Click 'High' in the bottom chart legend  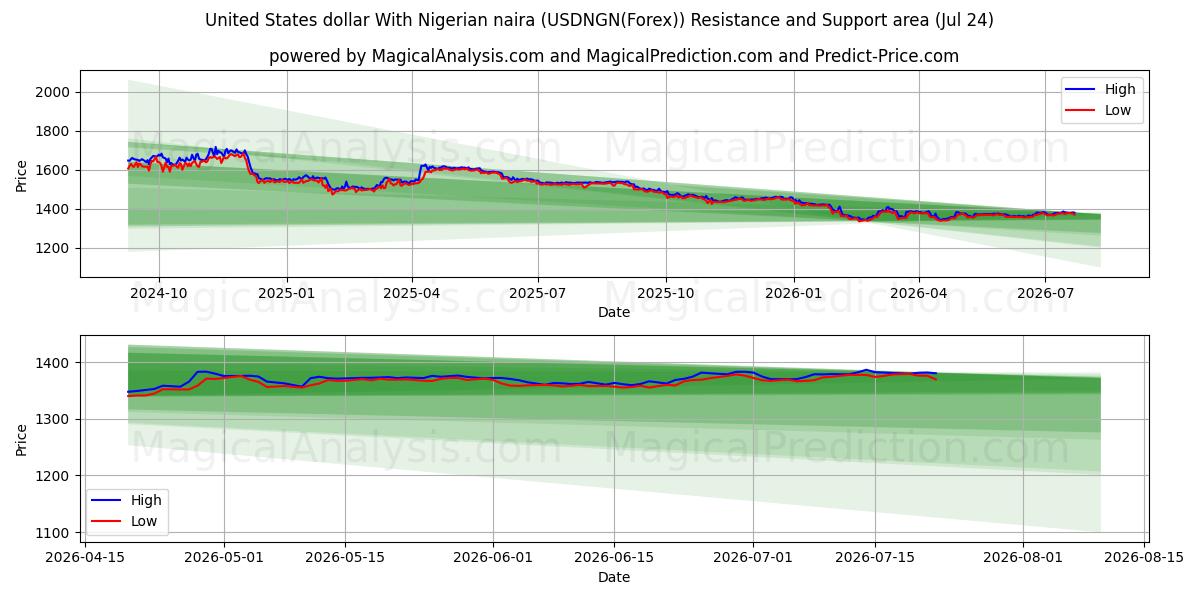coord(146,500)
